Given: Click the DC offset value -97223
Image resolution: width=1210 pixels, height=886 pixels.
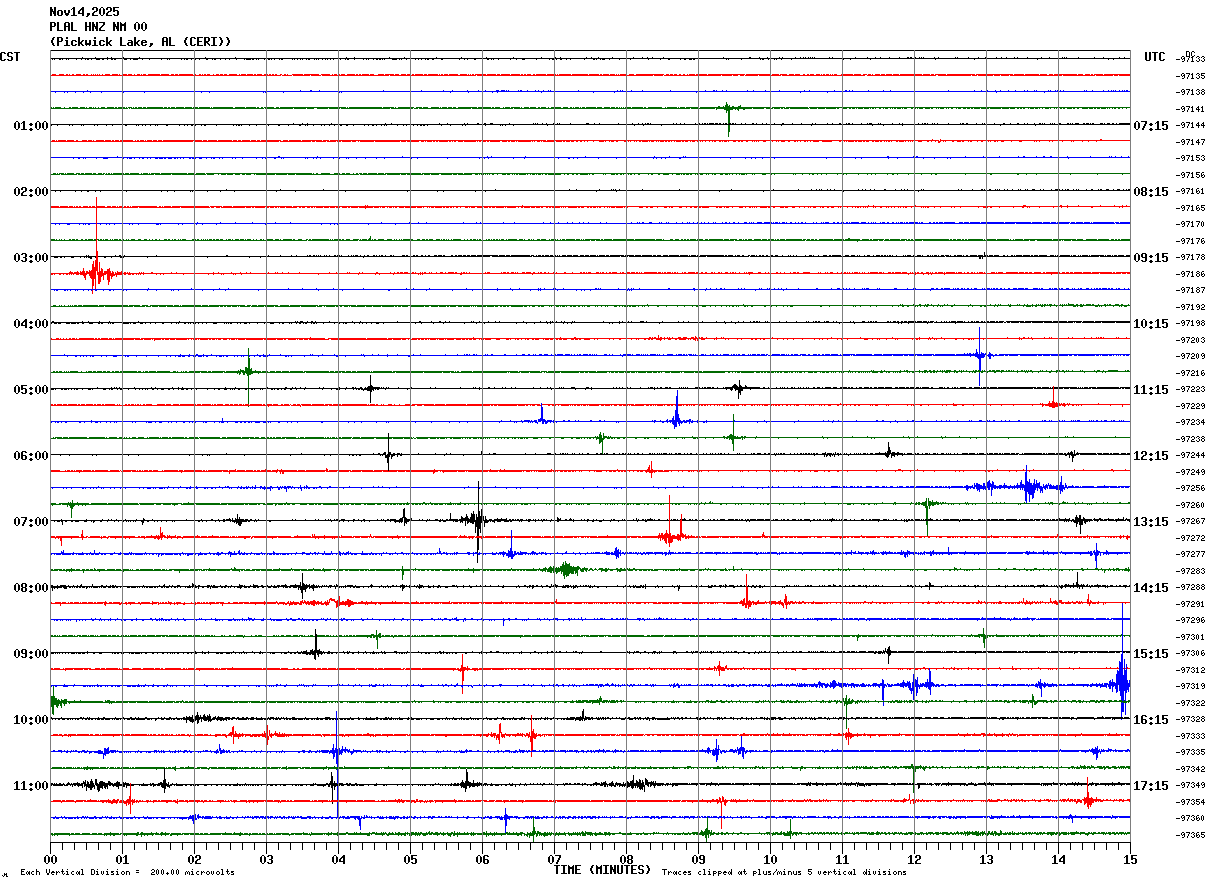Looking at the screenshot, I should [1191, 389].
